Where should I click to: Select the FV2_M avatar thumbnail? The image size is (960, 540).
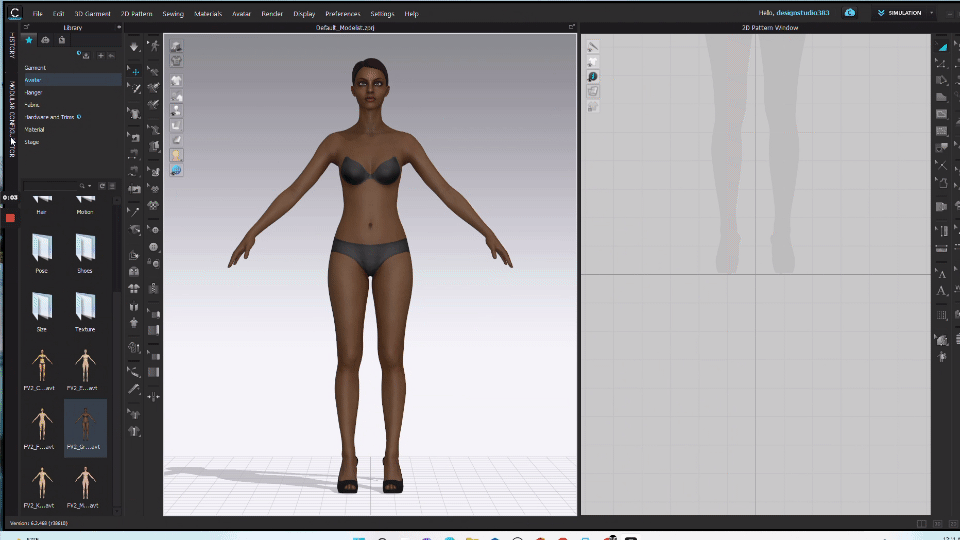tap(84, 487)
